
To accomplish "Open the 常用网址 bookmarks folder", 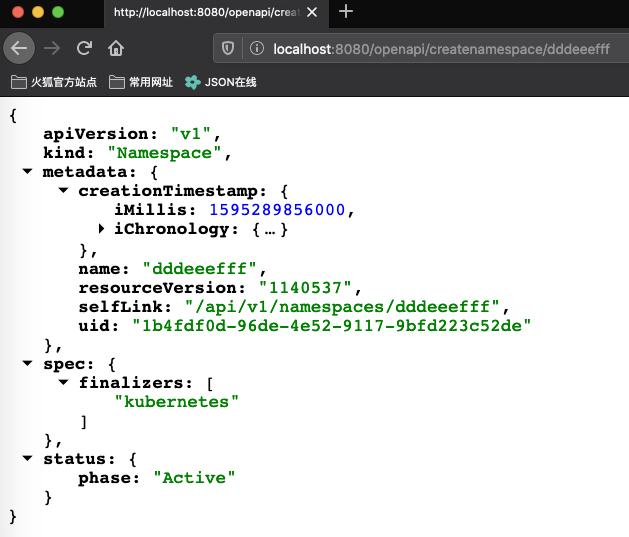I will [x=141, y=82].
